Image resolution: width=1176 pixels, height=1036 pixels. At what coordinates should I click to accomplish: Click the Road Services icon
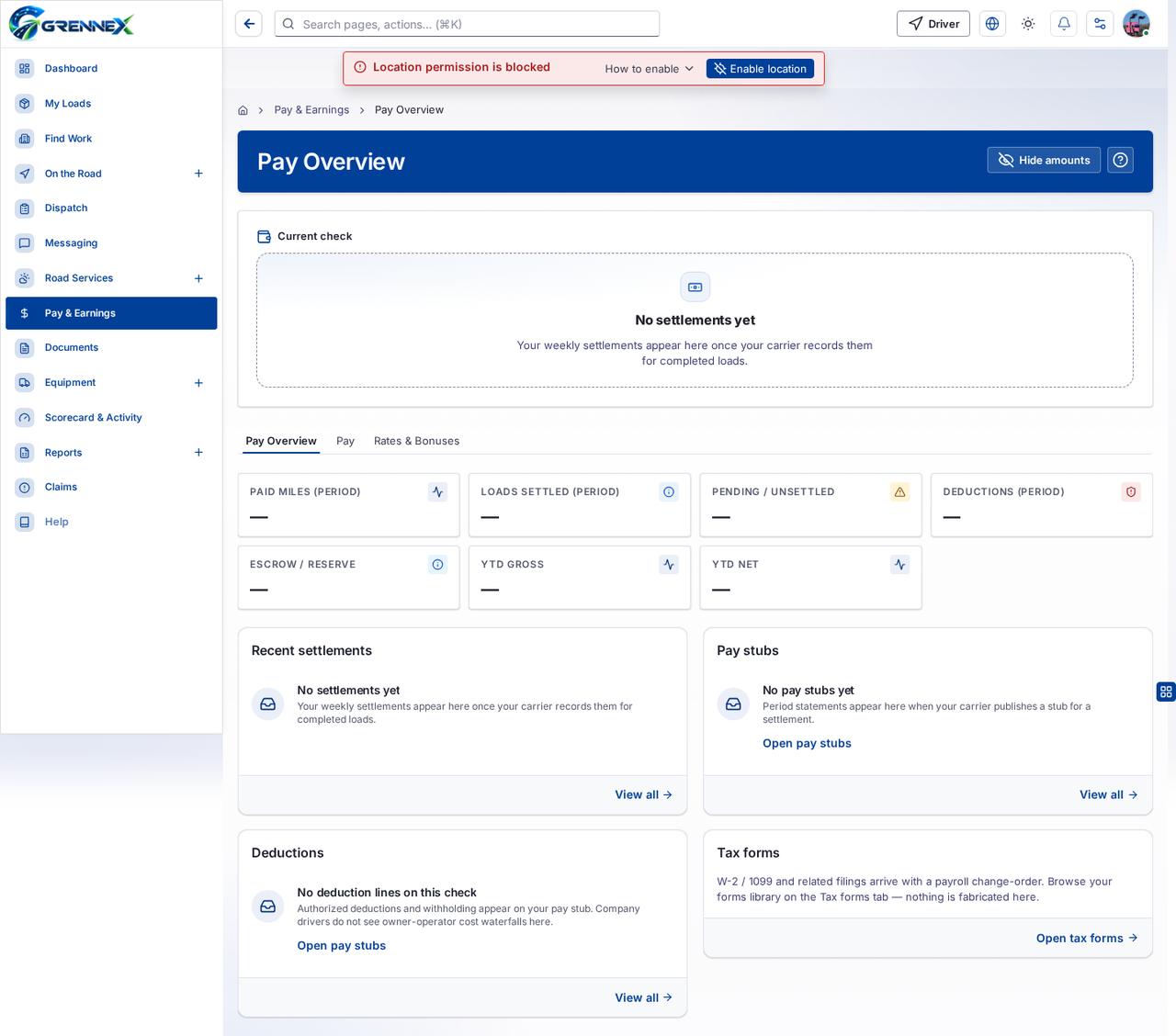tap(25, 277)
